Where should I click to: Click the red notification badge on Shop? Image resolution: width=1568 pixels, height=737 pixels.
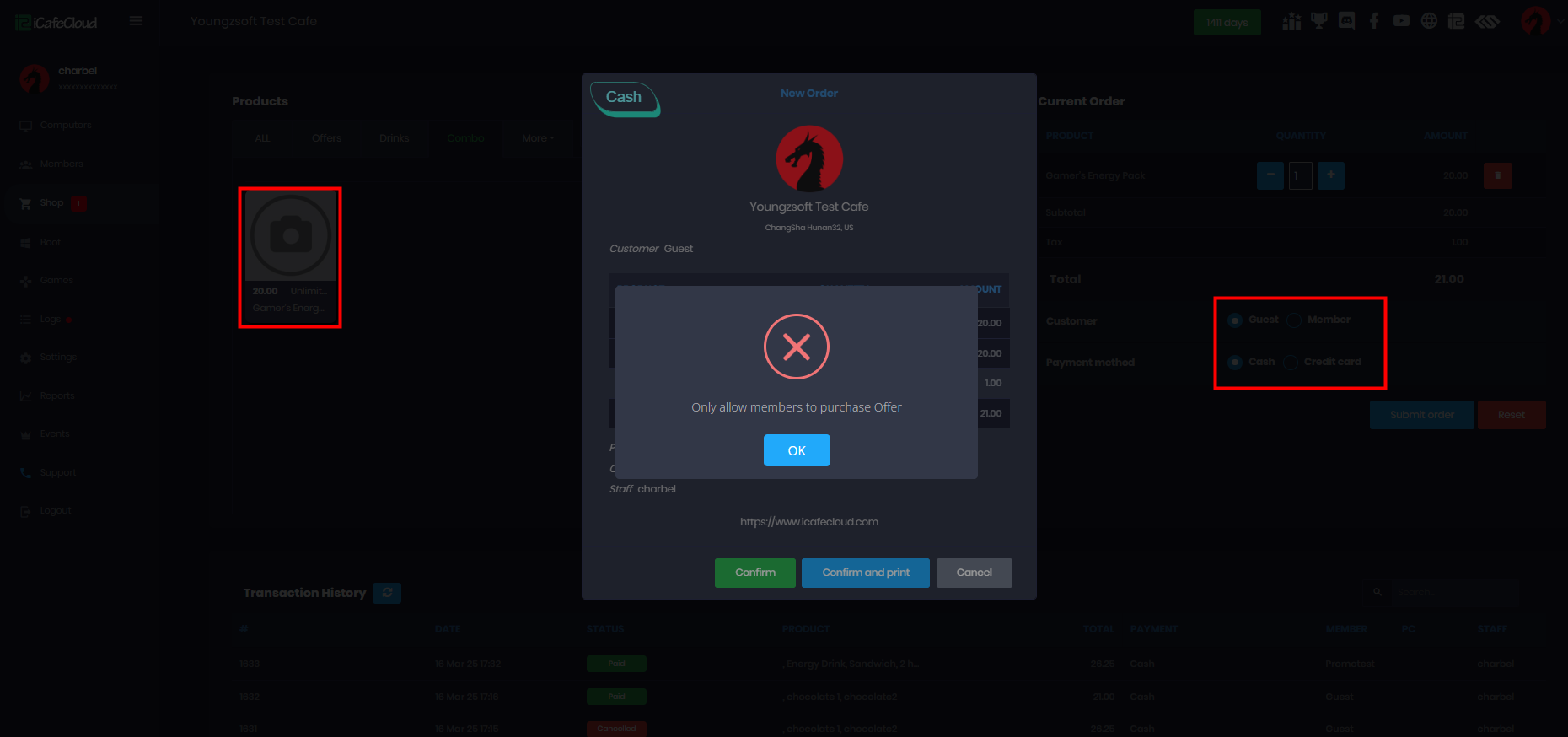78,203
